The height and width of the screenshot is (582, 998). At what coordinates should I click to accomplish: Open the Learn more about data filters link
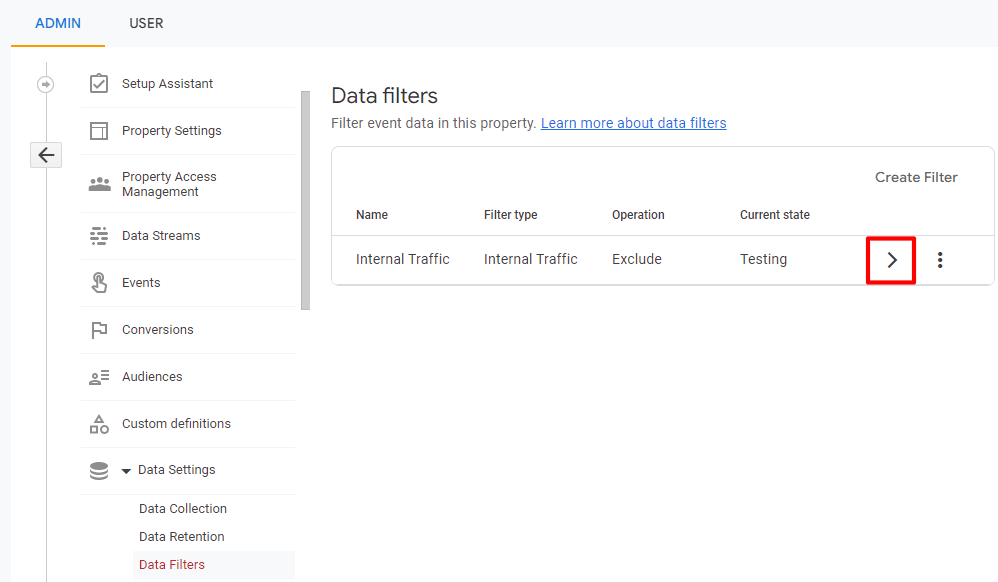click(x=633, y=122)
